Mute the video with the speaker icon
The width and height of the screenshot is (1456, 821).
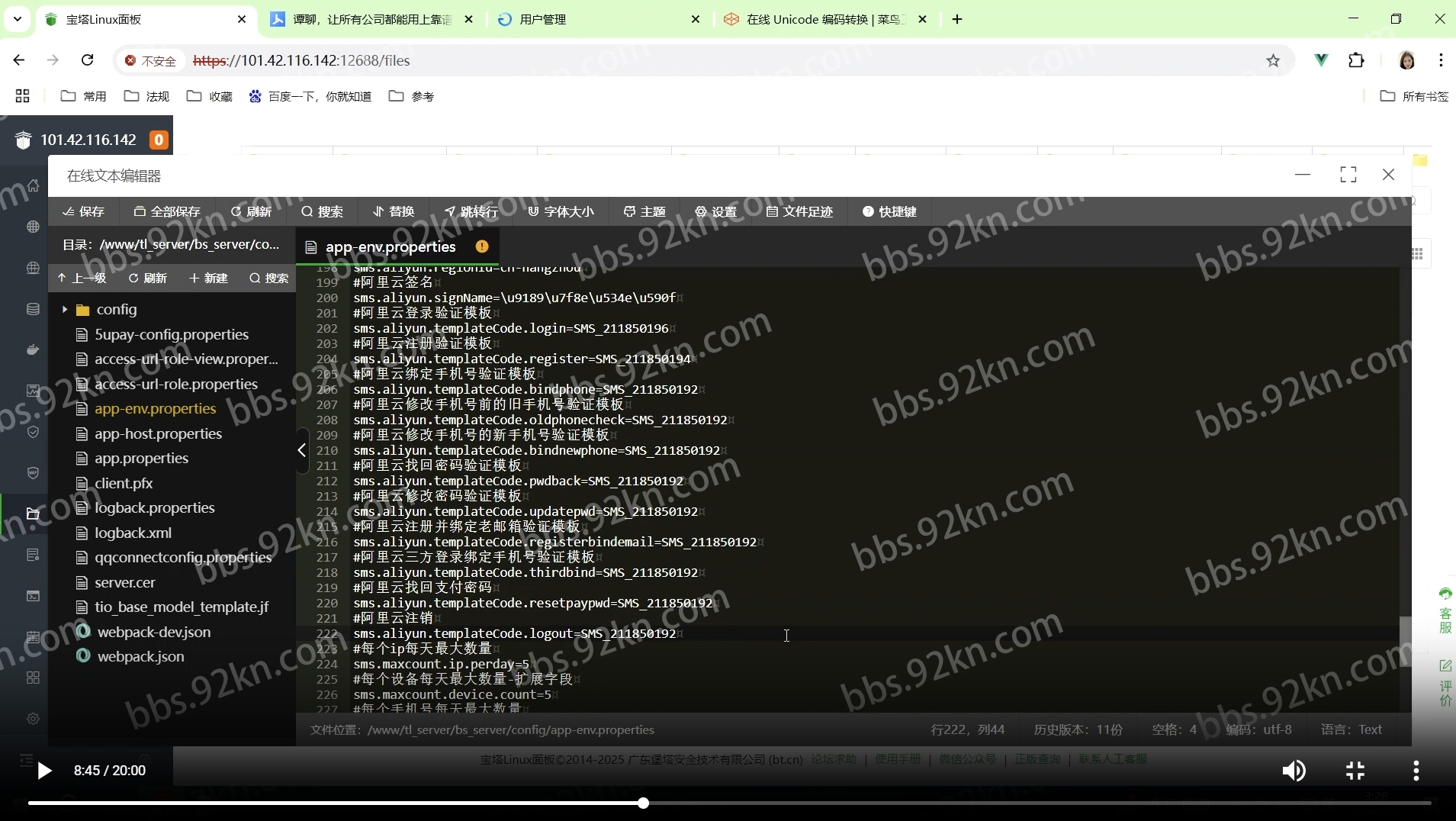click(x=1294, y=771)
